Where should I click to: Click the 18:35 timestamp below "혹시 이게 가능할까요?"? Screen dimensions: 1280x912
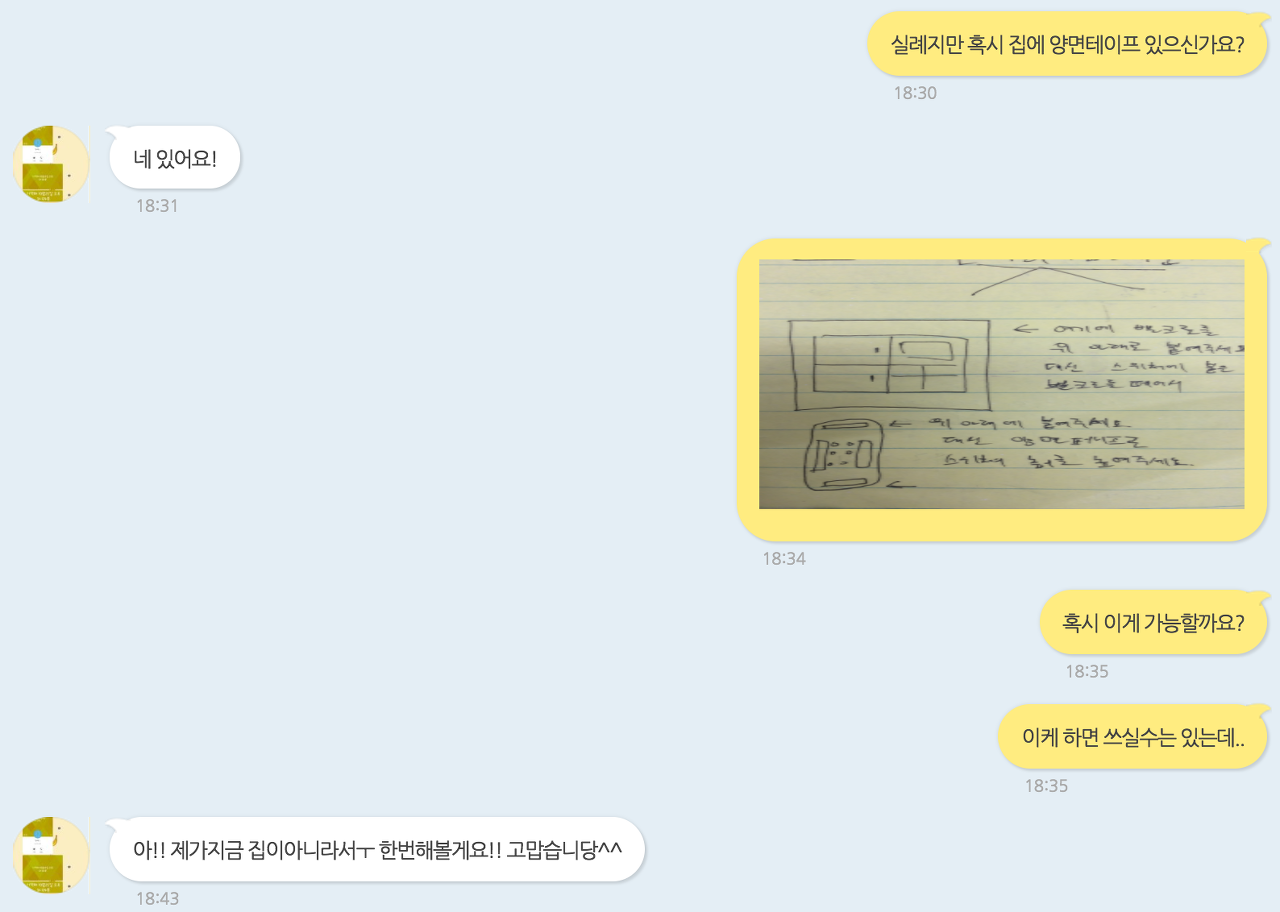point(1087,672)
